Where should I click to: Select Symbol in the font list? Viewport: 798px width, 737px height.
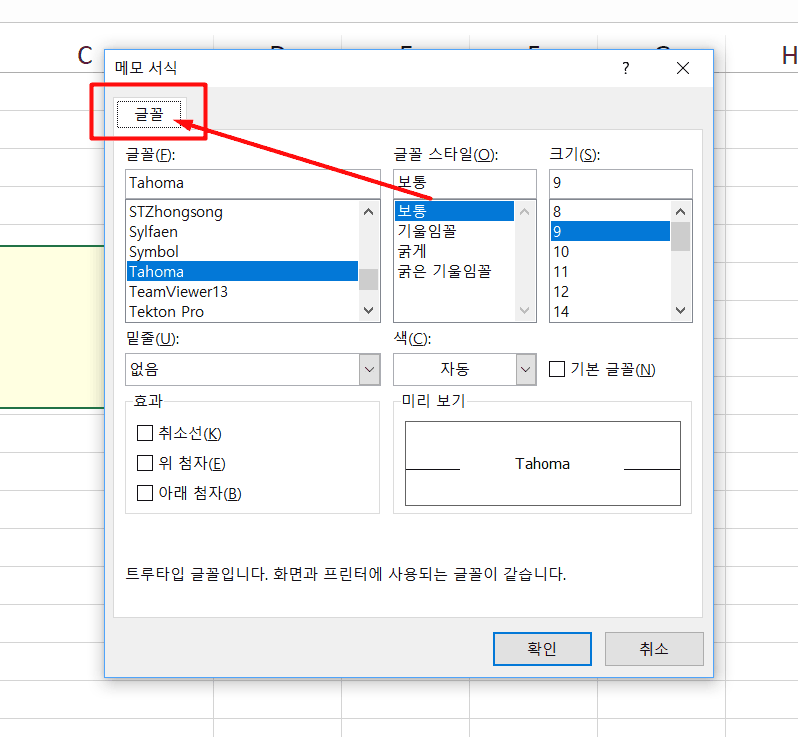tap(242, 251)
